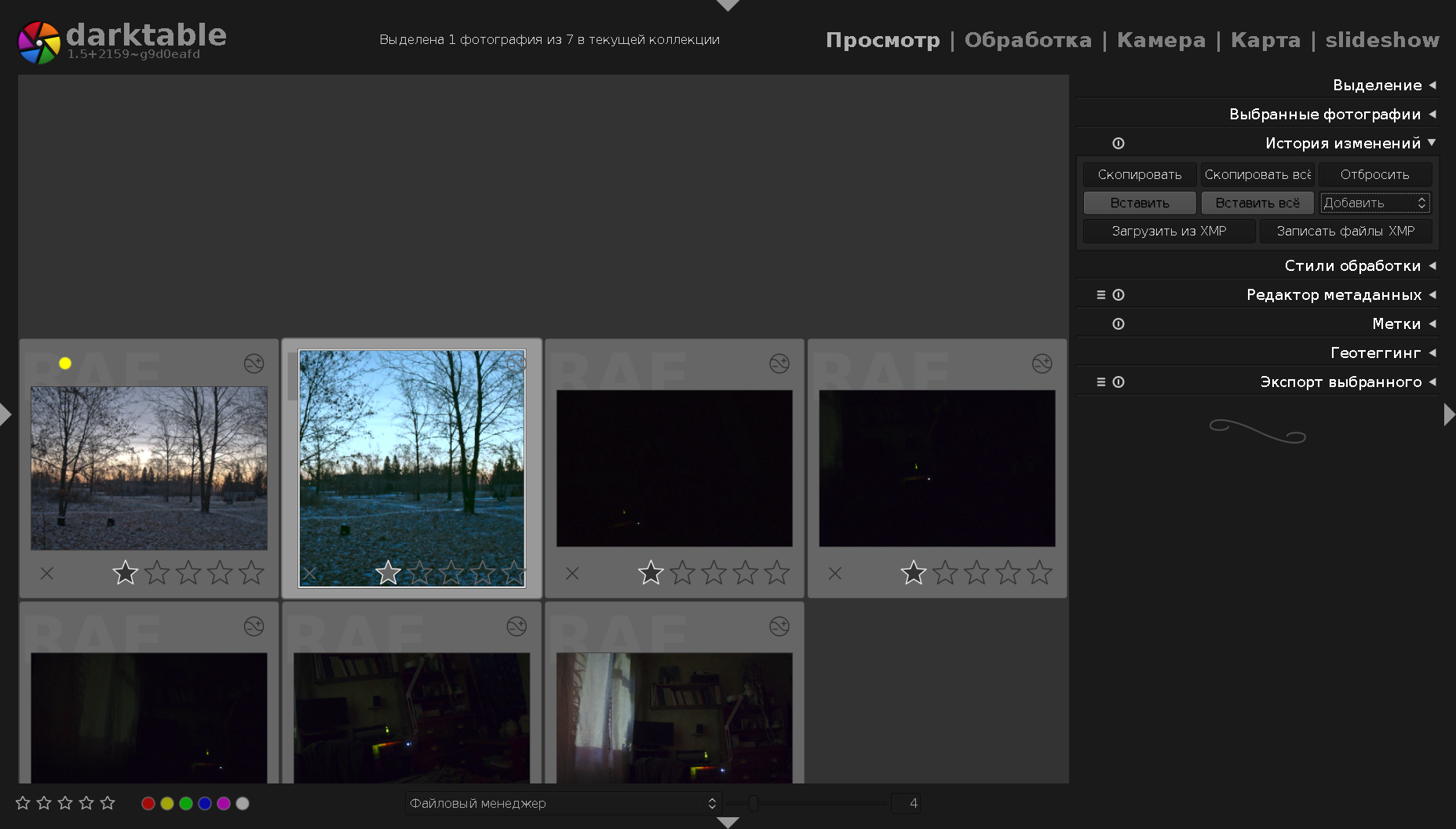The height and width of the screenshot is (829, 1456).
Task: Reject the fourth dark photo in top row
Action: pos(835,573)
